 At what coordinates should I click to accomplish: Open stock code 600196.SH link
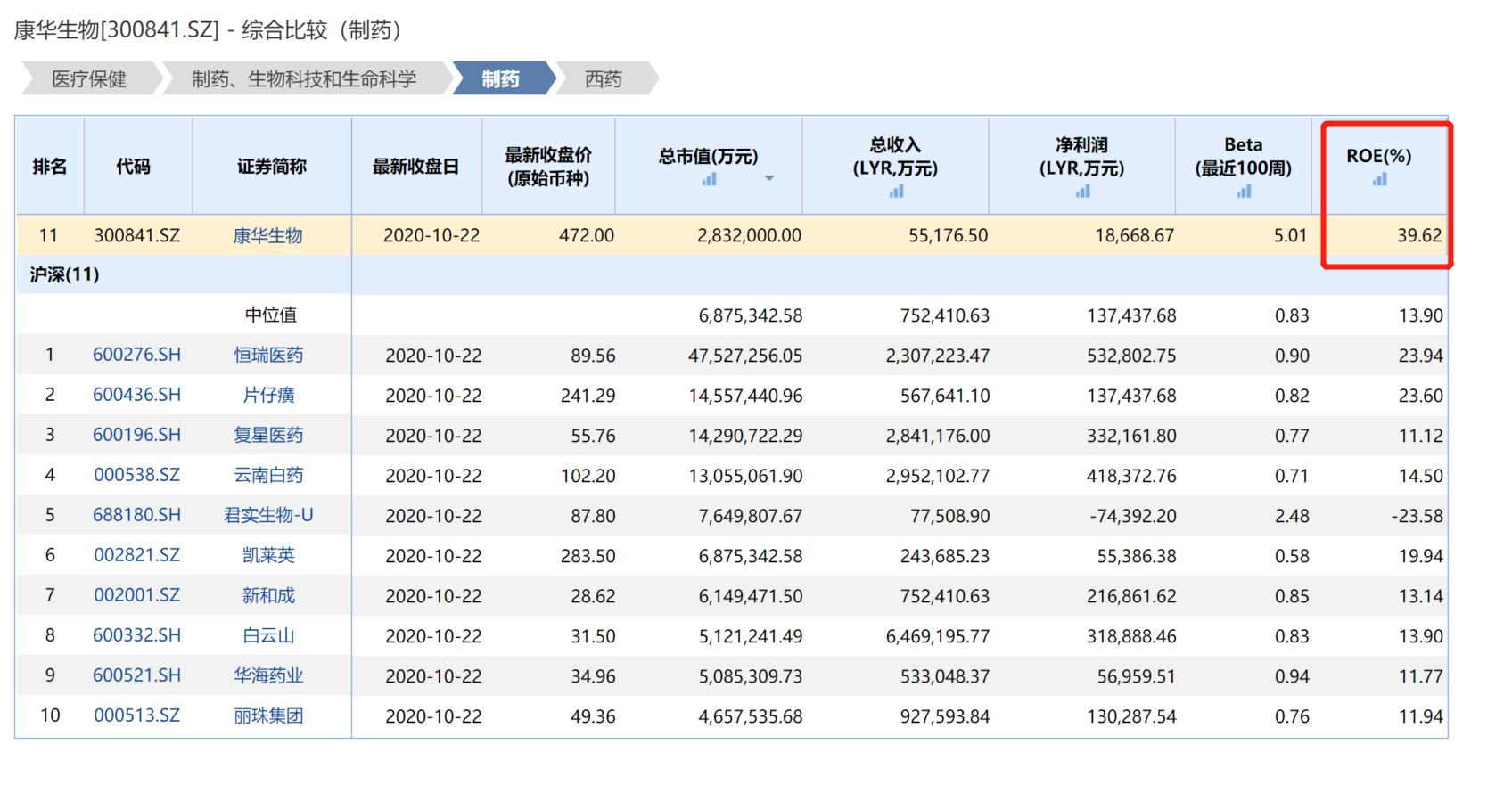(136, 435)
